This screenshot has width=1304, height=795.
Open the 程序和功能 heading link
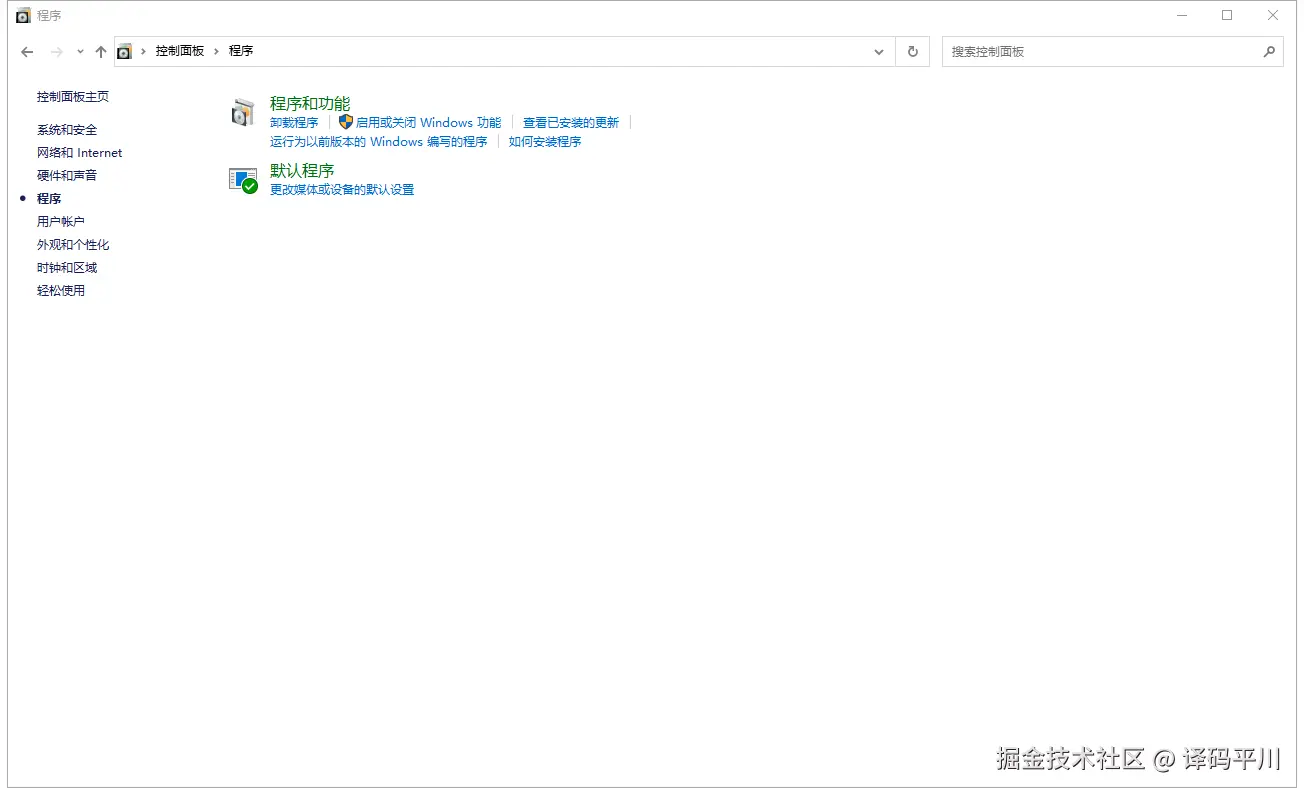point(310,103)
